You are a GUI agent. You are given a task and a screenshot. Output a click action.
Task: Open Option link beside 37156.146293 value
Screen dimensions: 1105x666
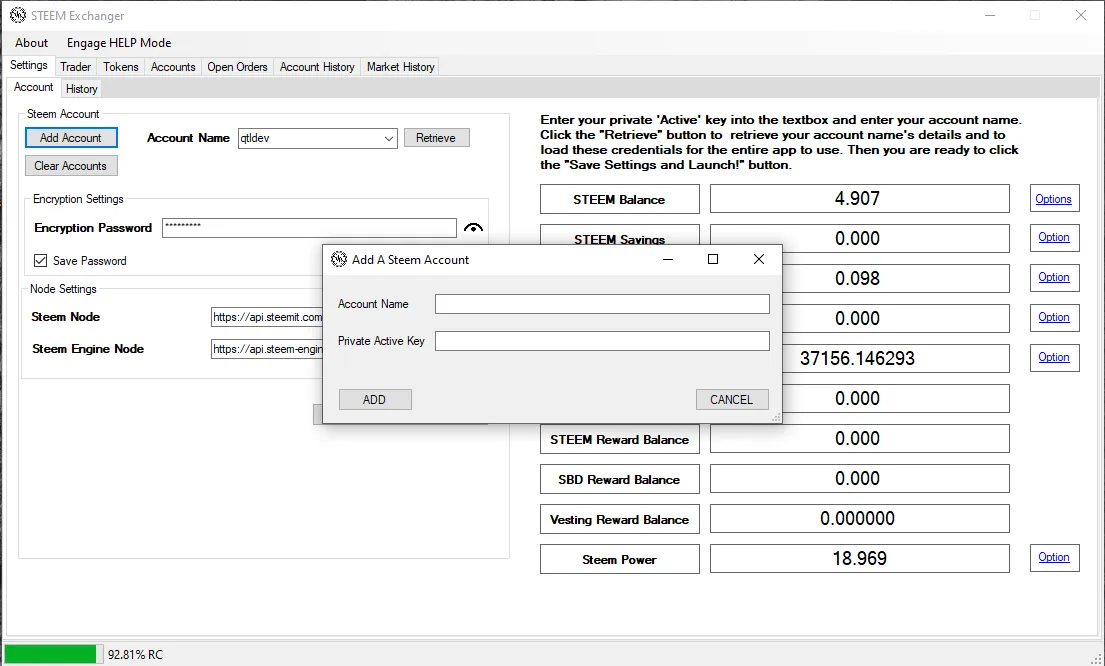(1054, 357)
